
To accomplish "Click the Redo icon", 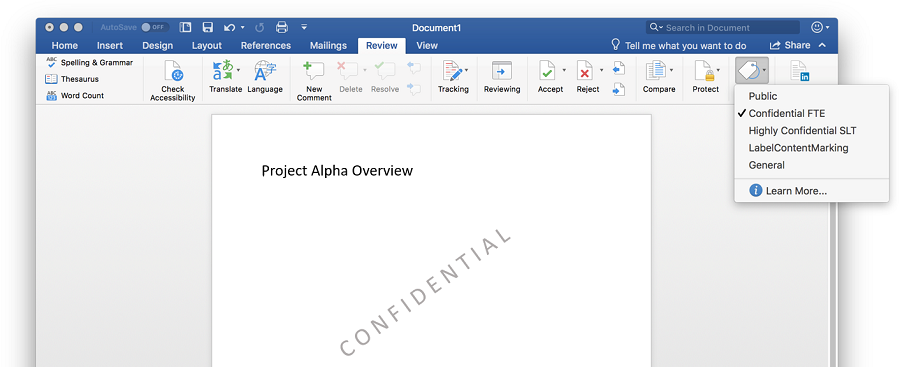I will [x=259, y=27].
